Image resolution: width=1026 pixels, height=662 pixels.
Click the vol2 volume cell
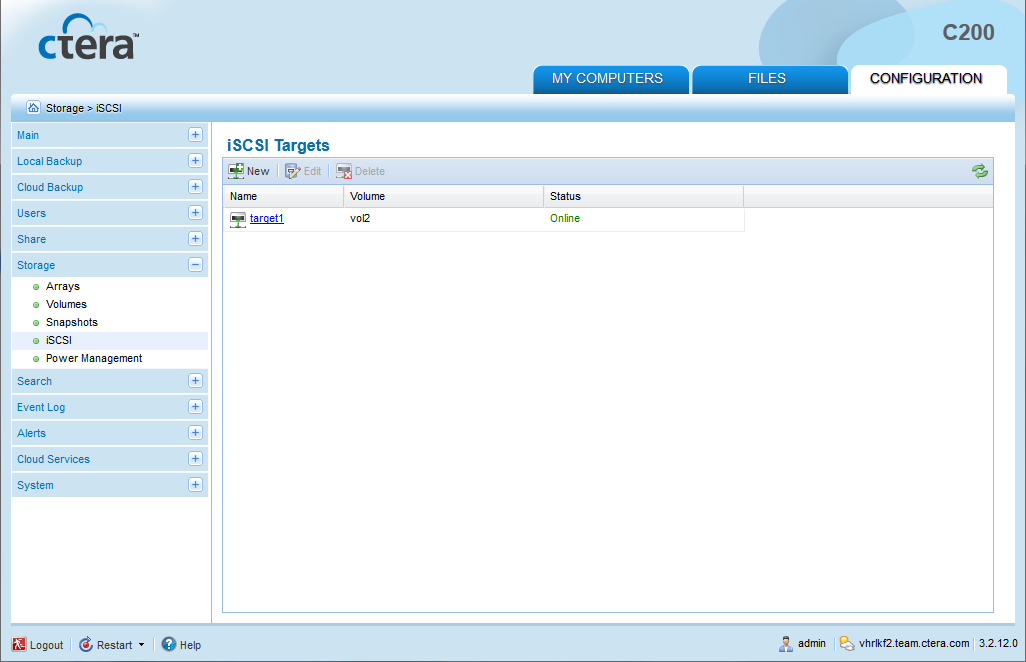point(360,218)
